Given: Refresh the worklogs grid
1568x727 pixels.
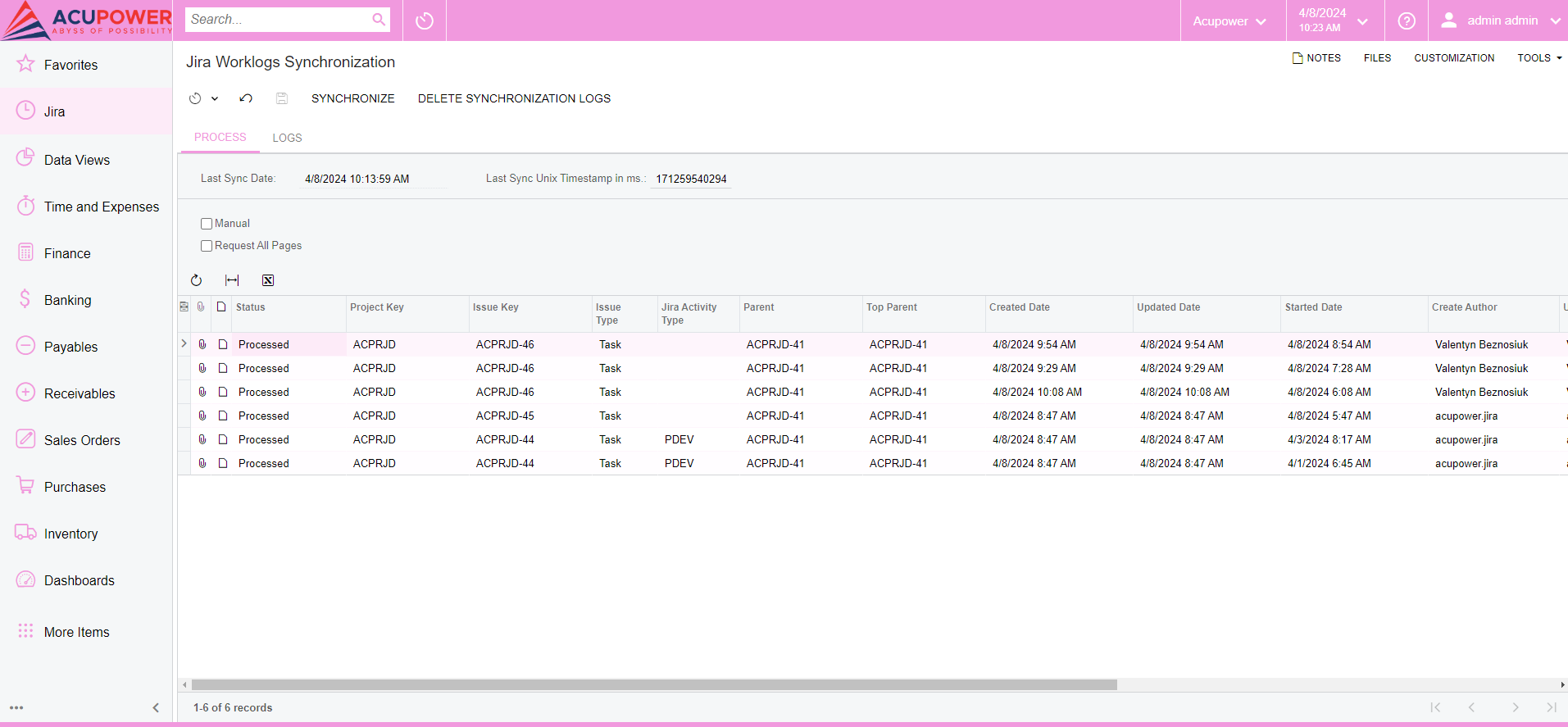Looking at the screenshot, I should (x=197, y=280).
